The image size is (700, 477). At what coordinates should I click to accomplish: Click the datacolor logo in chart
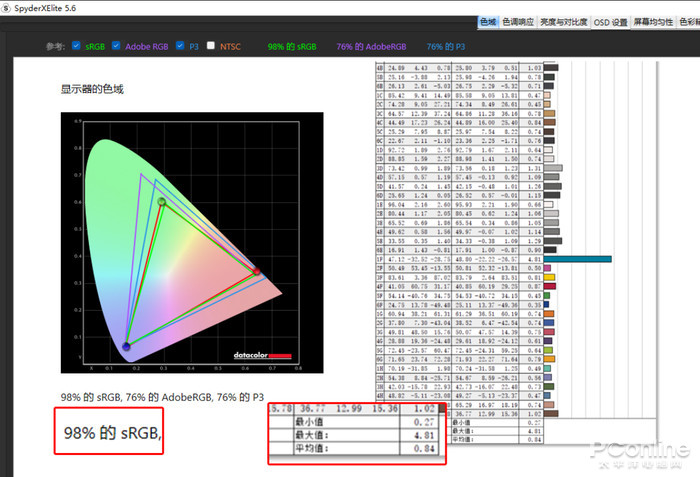[262, 356]
